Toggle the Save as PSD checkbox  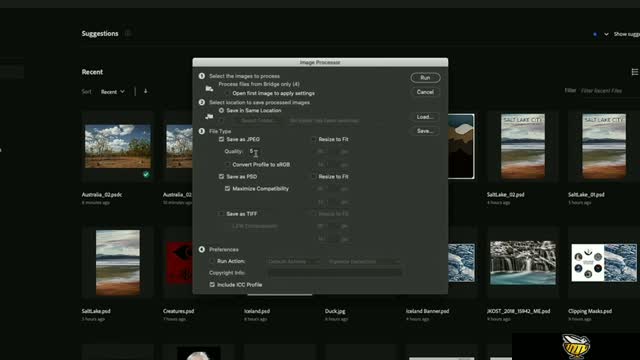221,176
